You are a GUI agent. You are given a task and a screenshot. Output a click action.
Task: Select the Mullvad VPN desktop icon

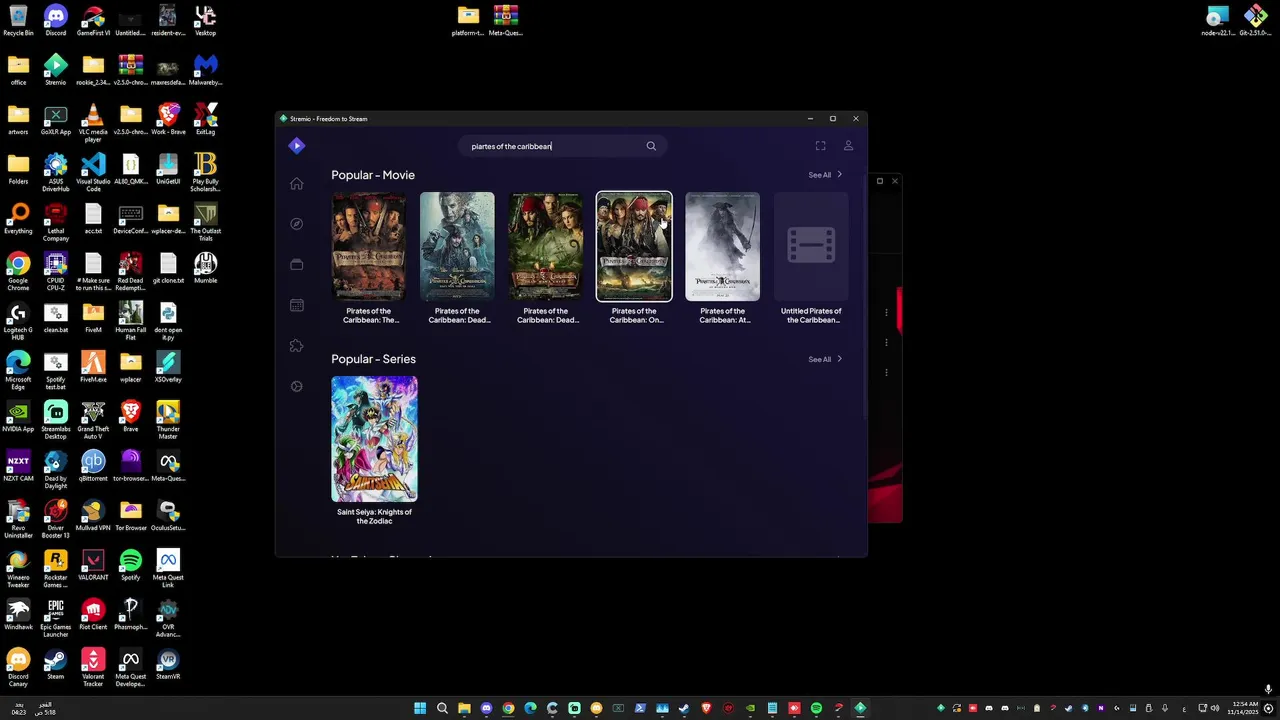tap(93, 515)
